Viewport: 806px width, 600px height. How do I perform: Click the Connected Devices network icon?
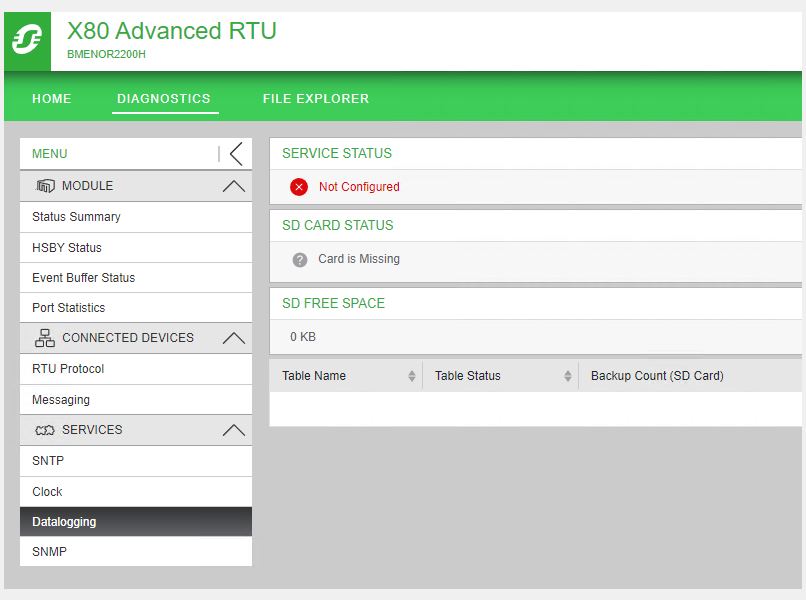pyautogui.click(x=45, y=338)
